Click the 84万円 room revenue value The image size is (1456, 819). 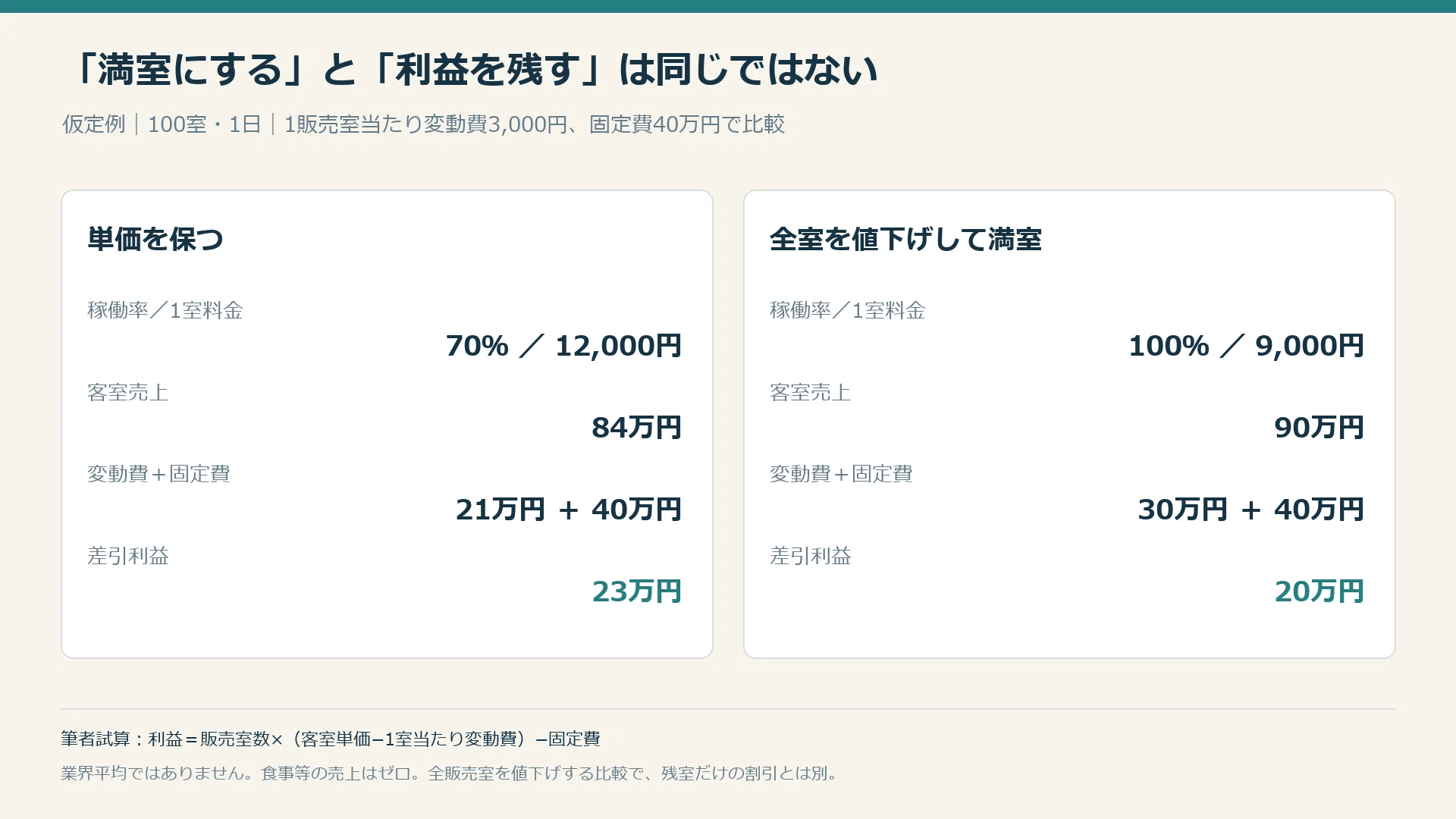click(636, 428)
